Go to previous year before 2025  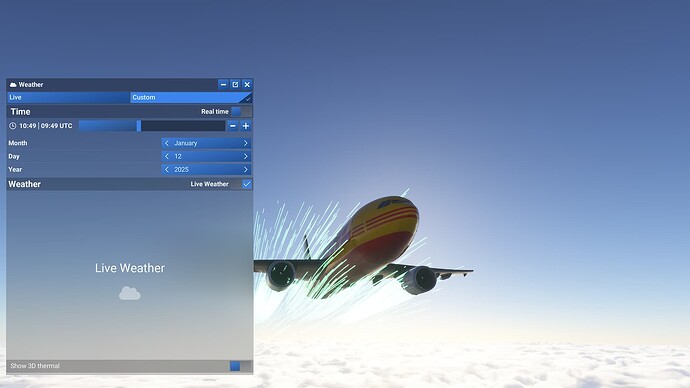[x=167, y=169]
